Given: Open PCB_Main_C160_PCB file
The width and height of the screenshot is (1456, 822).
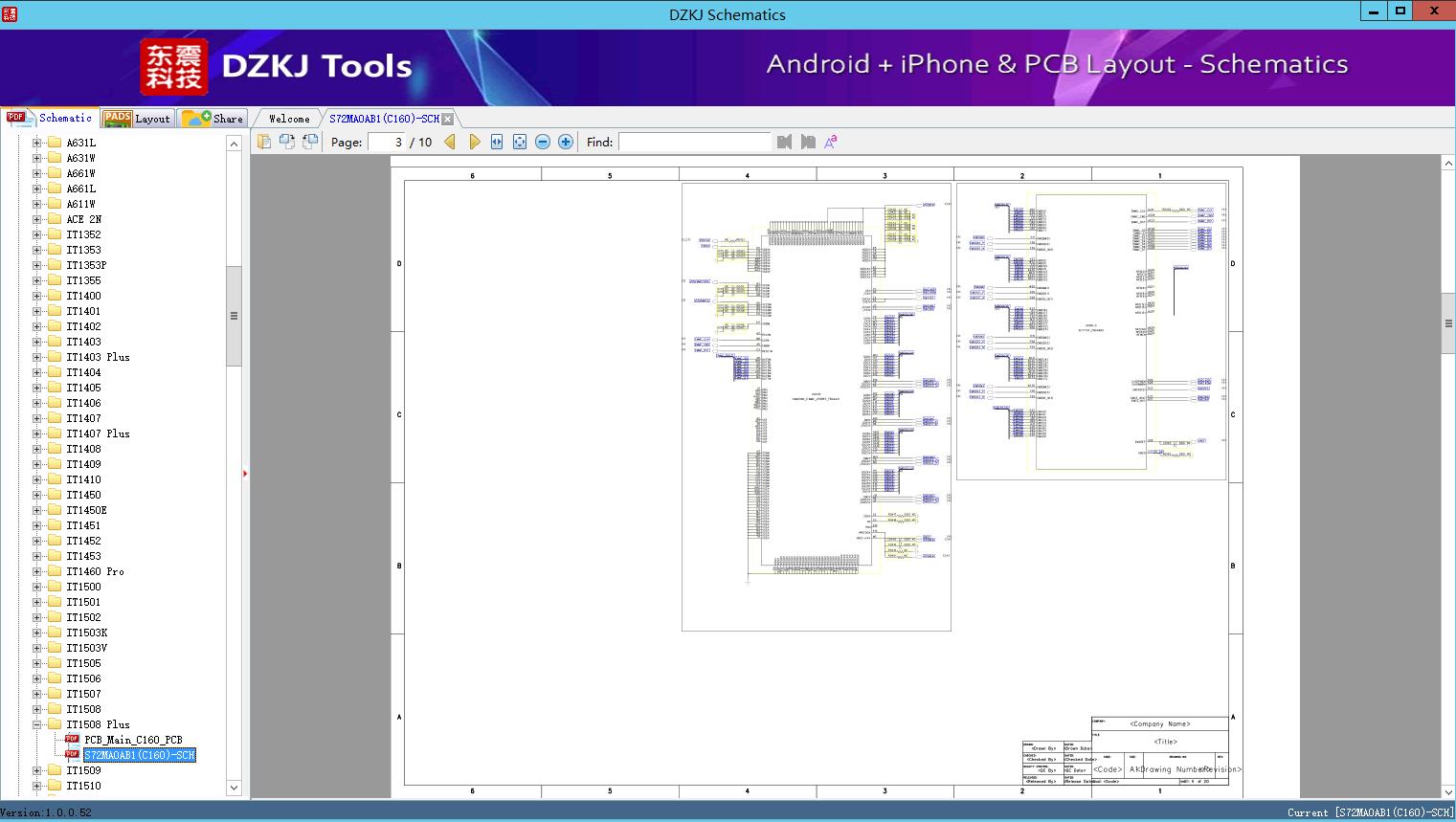Looking at the screenshot, I should pos(133,740).
